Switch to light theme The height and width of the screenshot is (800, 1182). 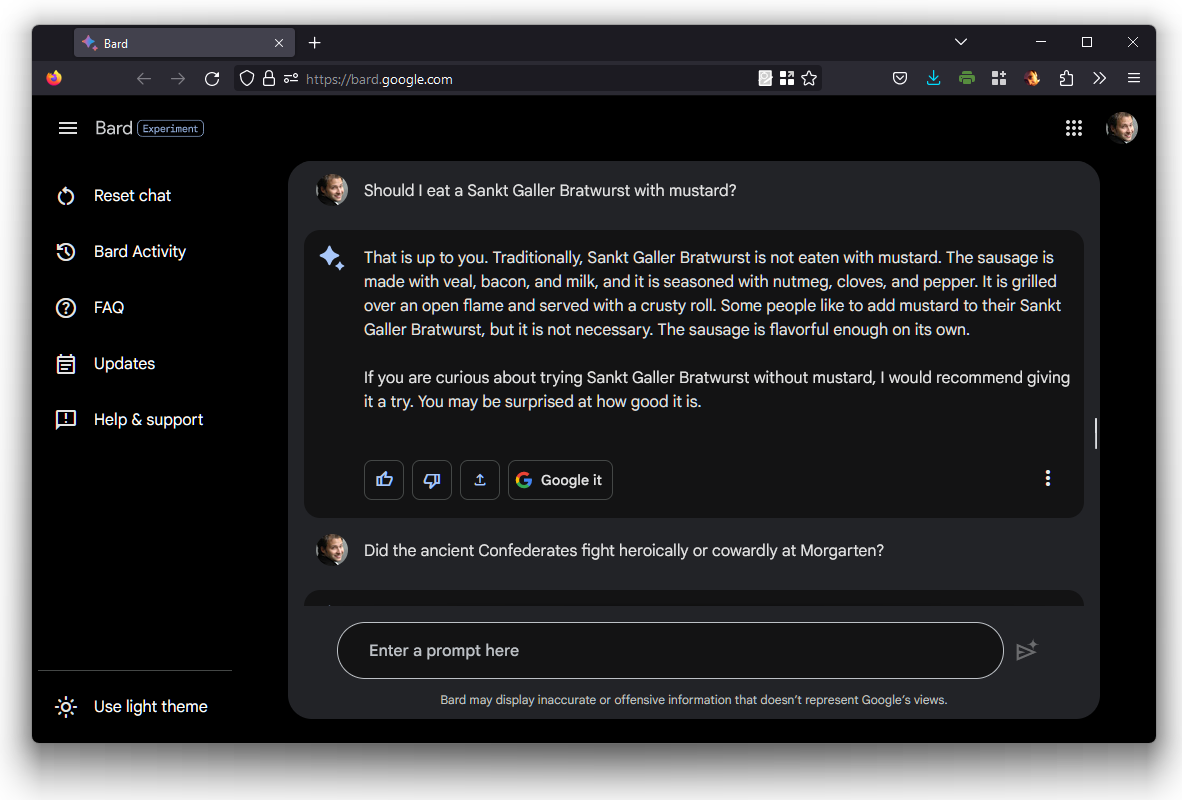(x=131, y=707)
